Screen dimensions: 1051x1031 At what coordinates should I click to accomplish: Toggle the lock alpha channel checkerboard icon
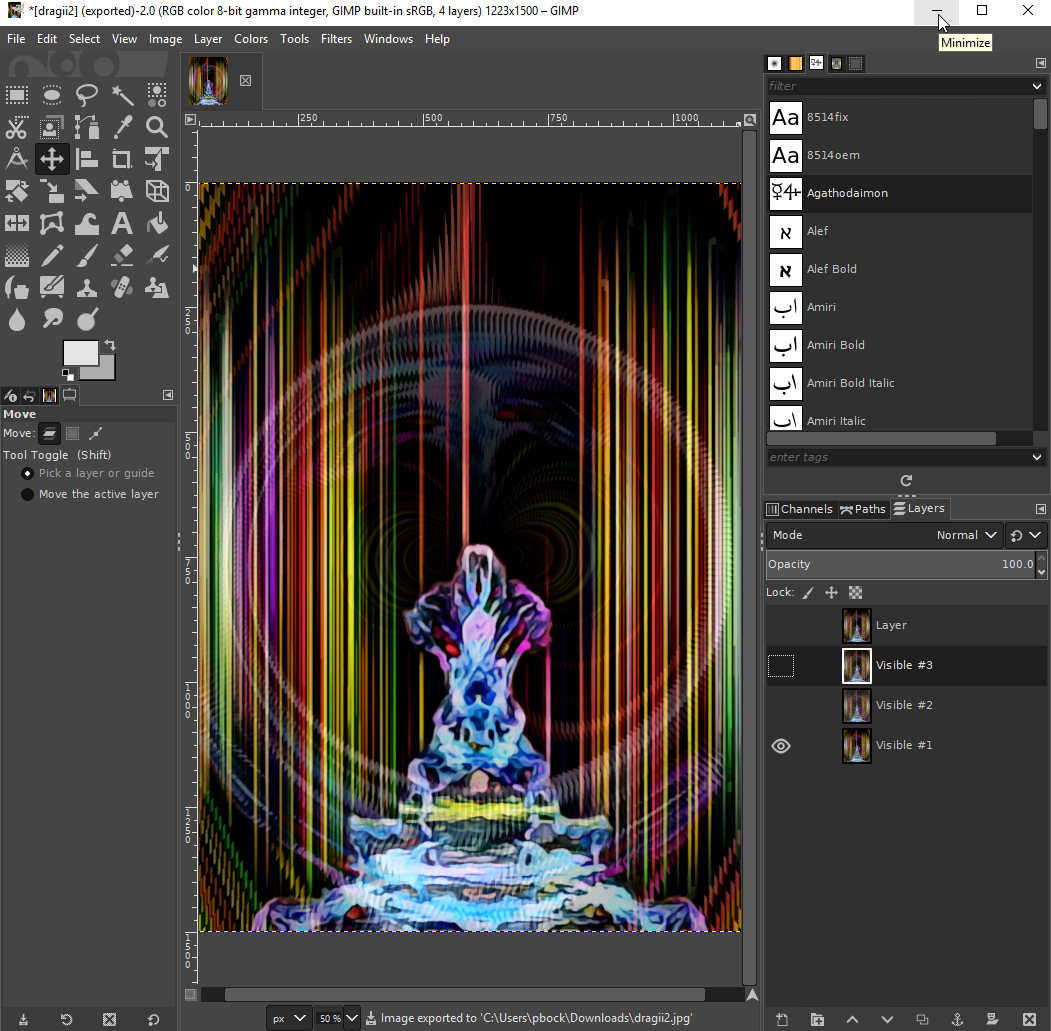pos(855,592)
